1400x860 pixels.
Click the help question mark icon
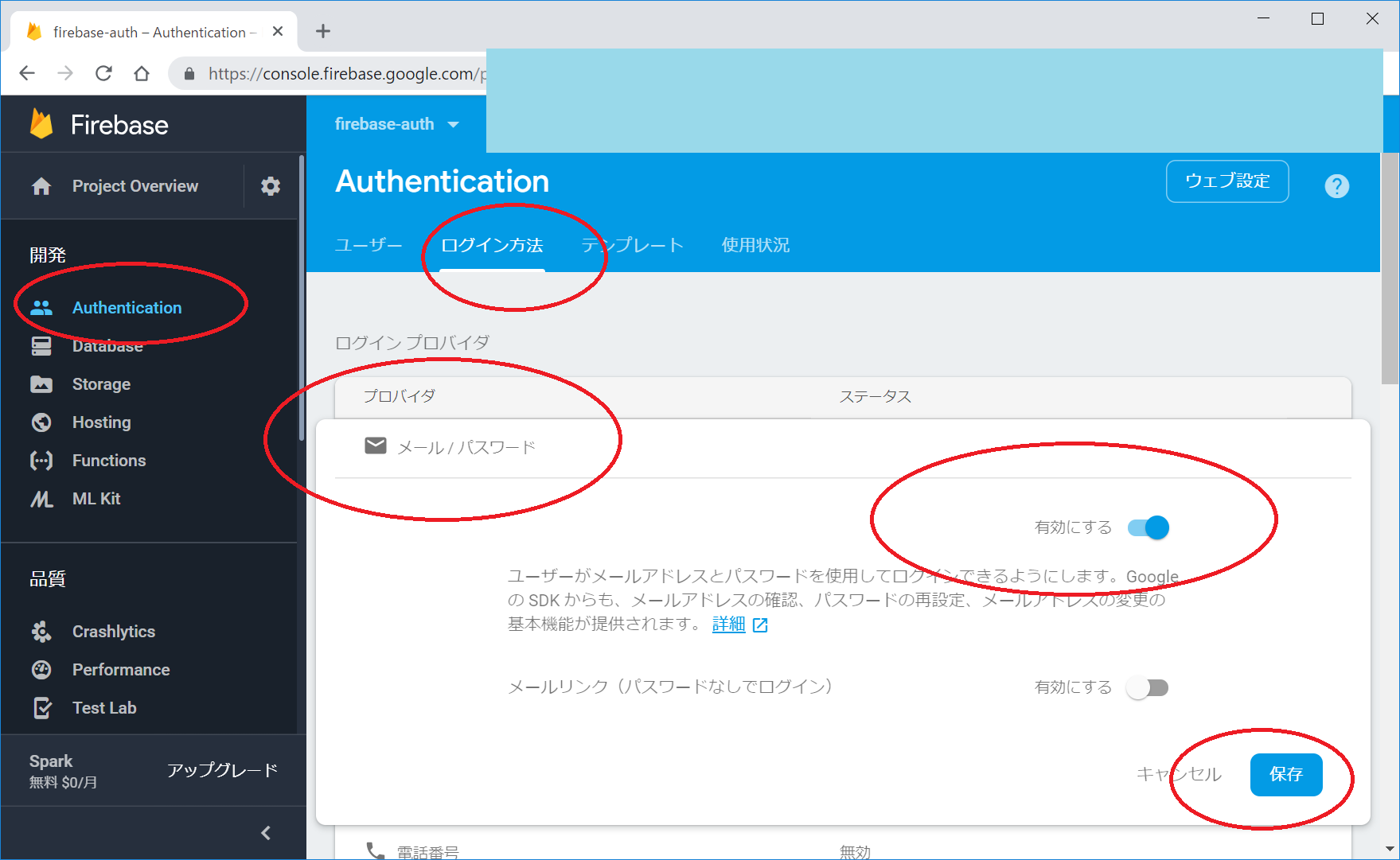tap(1336, 186)
